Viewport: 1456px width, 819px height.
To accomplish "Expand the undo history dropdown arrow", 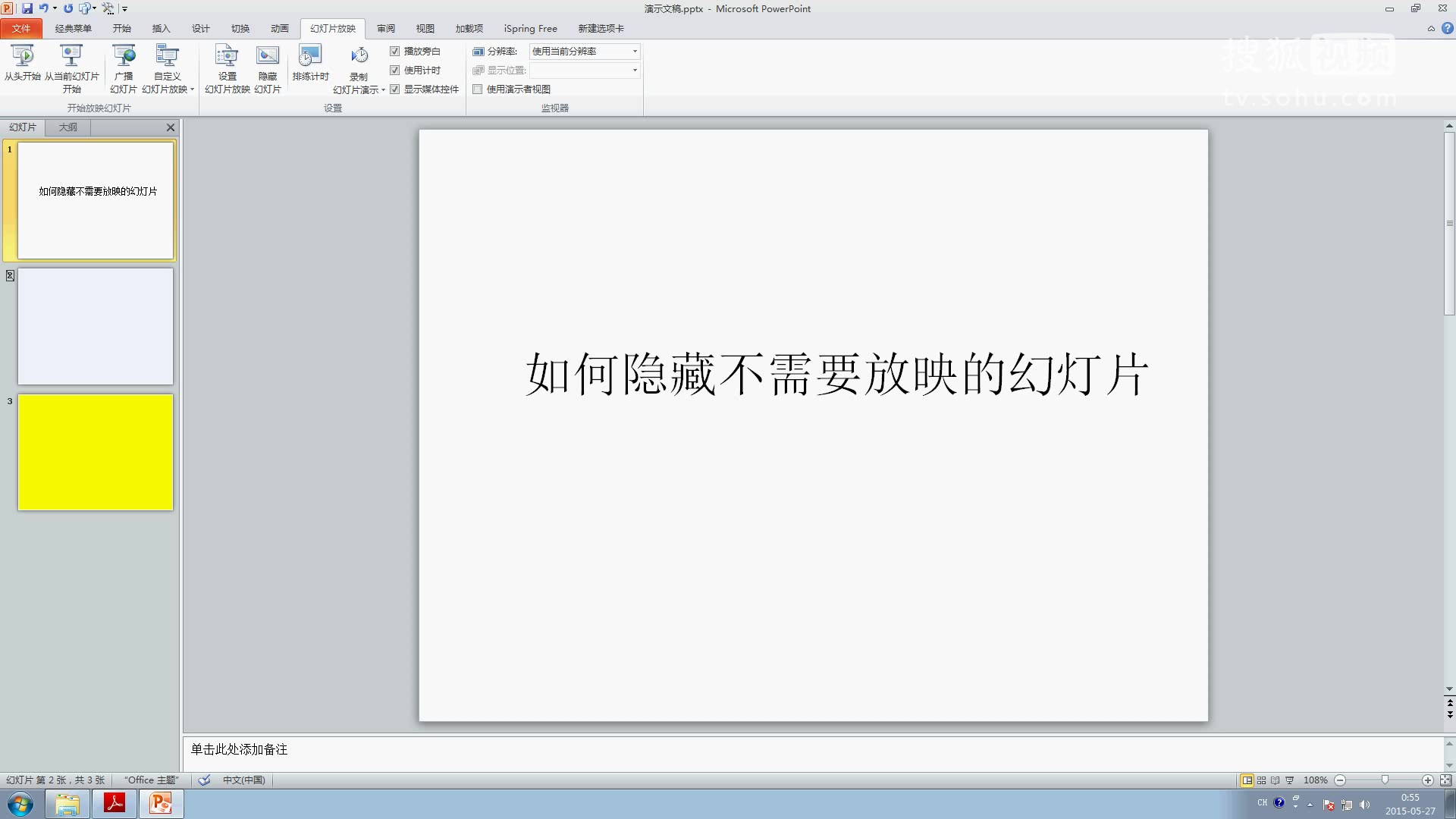I will (55, 8).
